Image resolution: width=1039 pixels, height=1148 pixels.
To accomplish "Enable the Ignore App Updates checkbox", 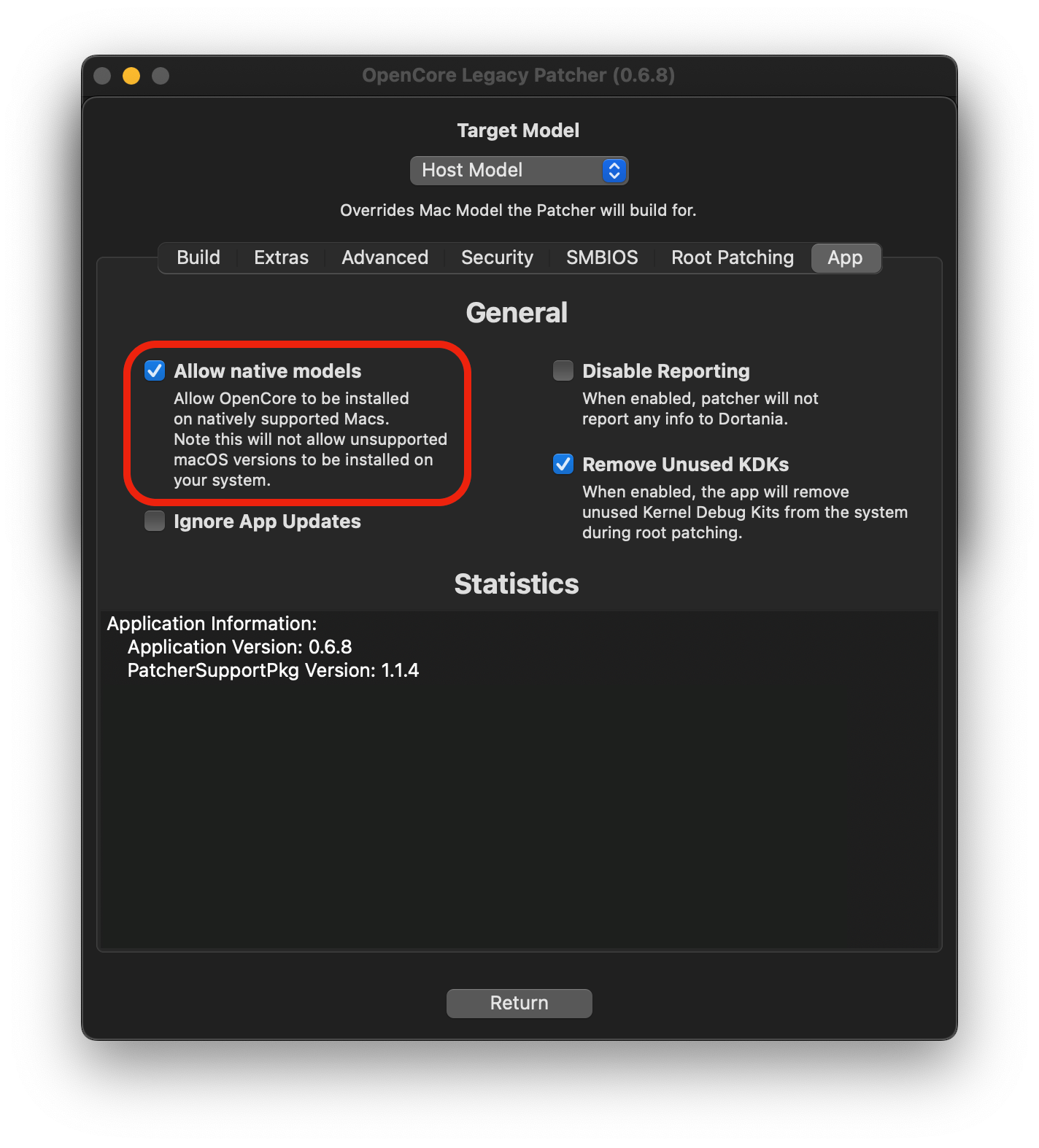I will click(x=155, y=521).
